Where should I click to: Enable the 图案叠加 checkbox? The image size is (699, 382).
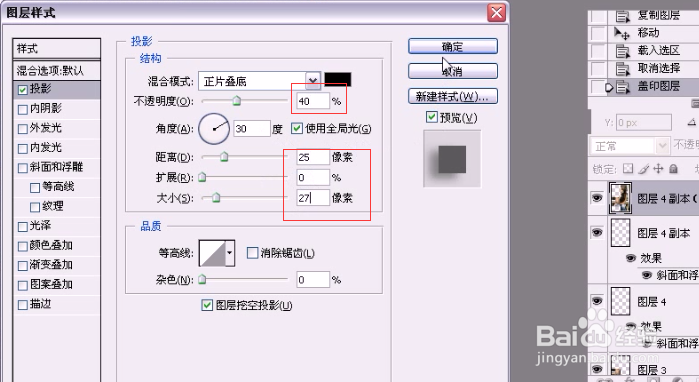[23, 286]
